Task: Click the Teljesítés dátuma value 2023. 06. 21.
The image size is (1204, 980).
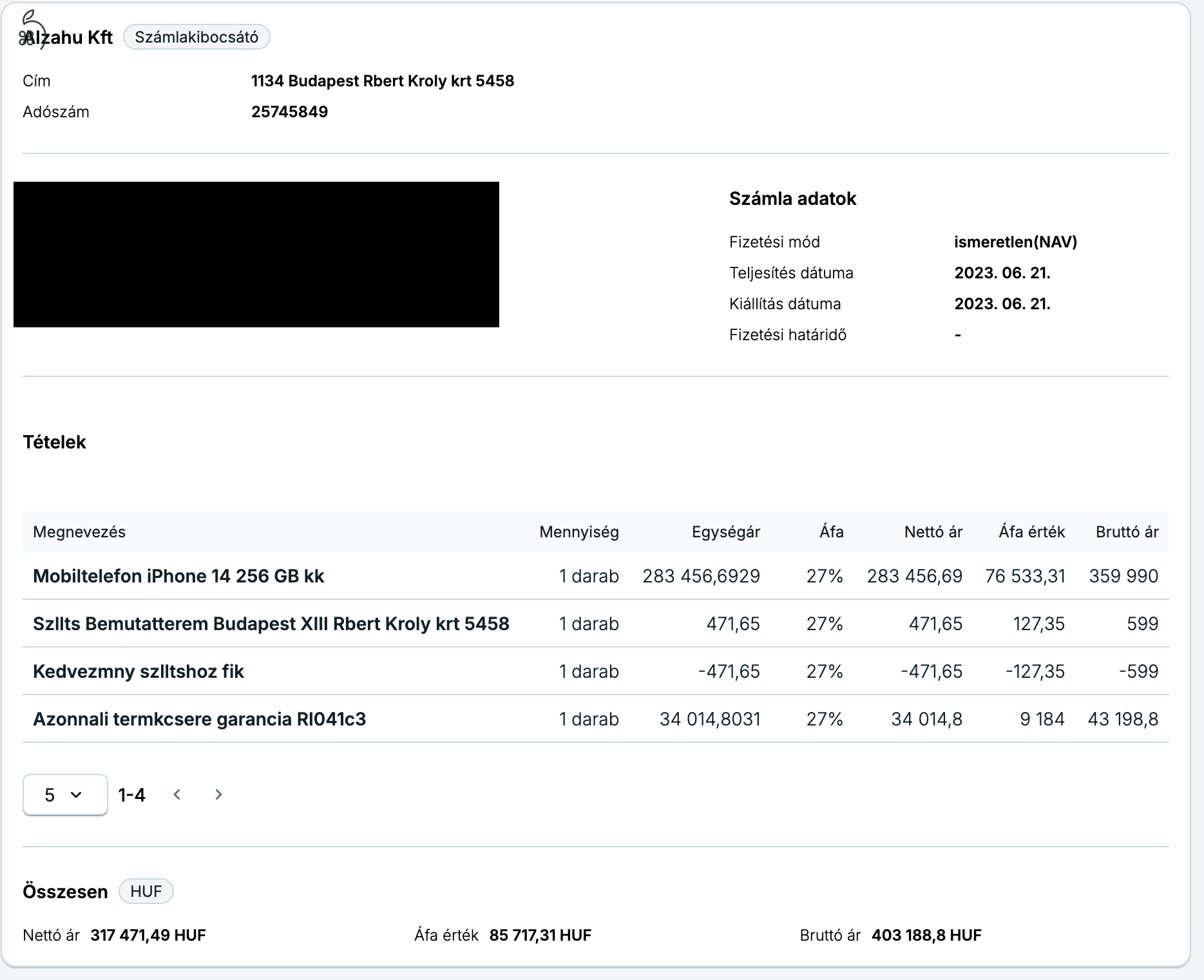Action: pos(1002,273)
